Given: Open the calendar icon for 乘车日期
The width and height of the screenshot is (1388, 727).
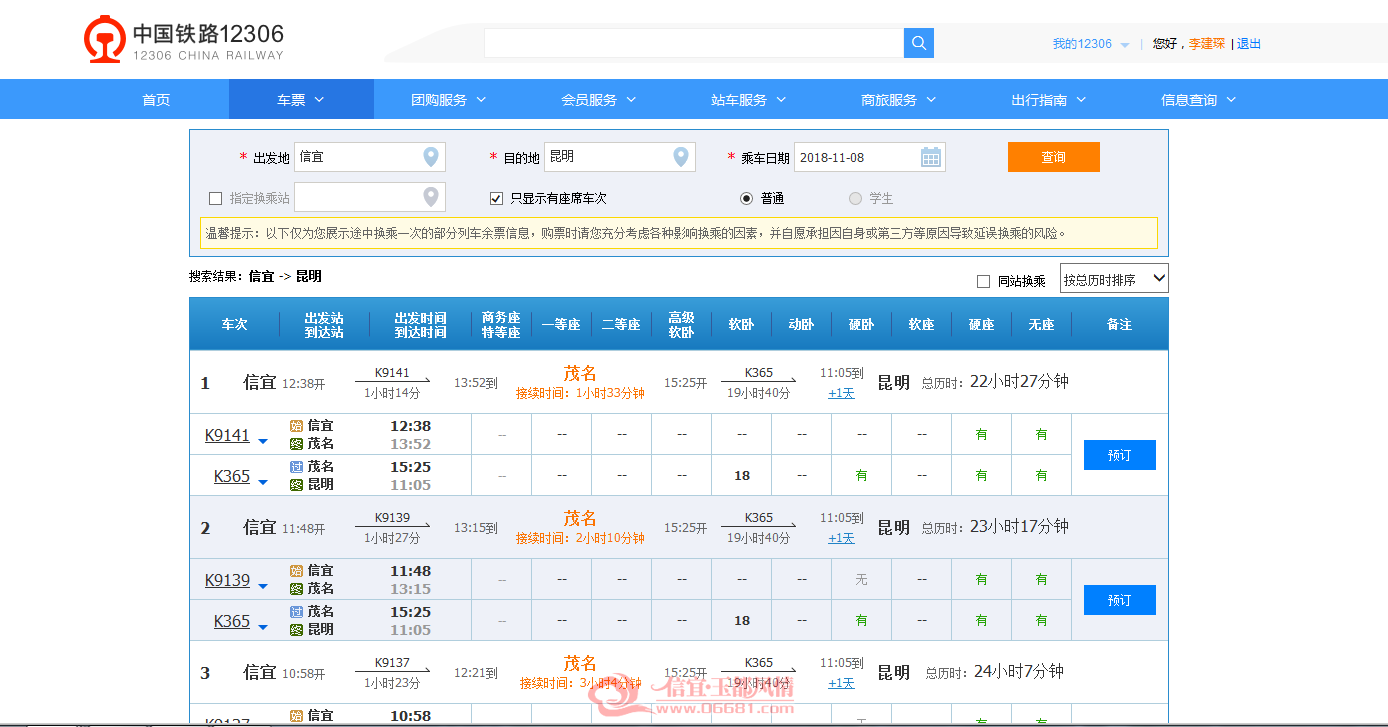Looking at the screenshot, I should coord(931,157).
